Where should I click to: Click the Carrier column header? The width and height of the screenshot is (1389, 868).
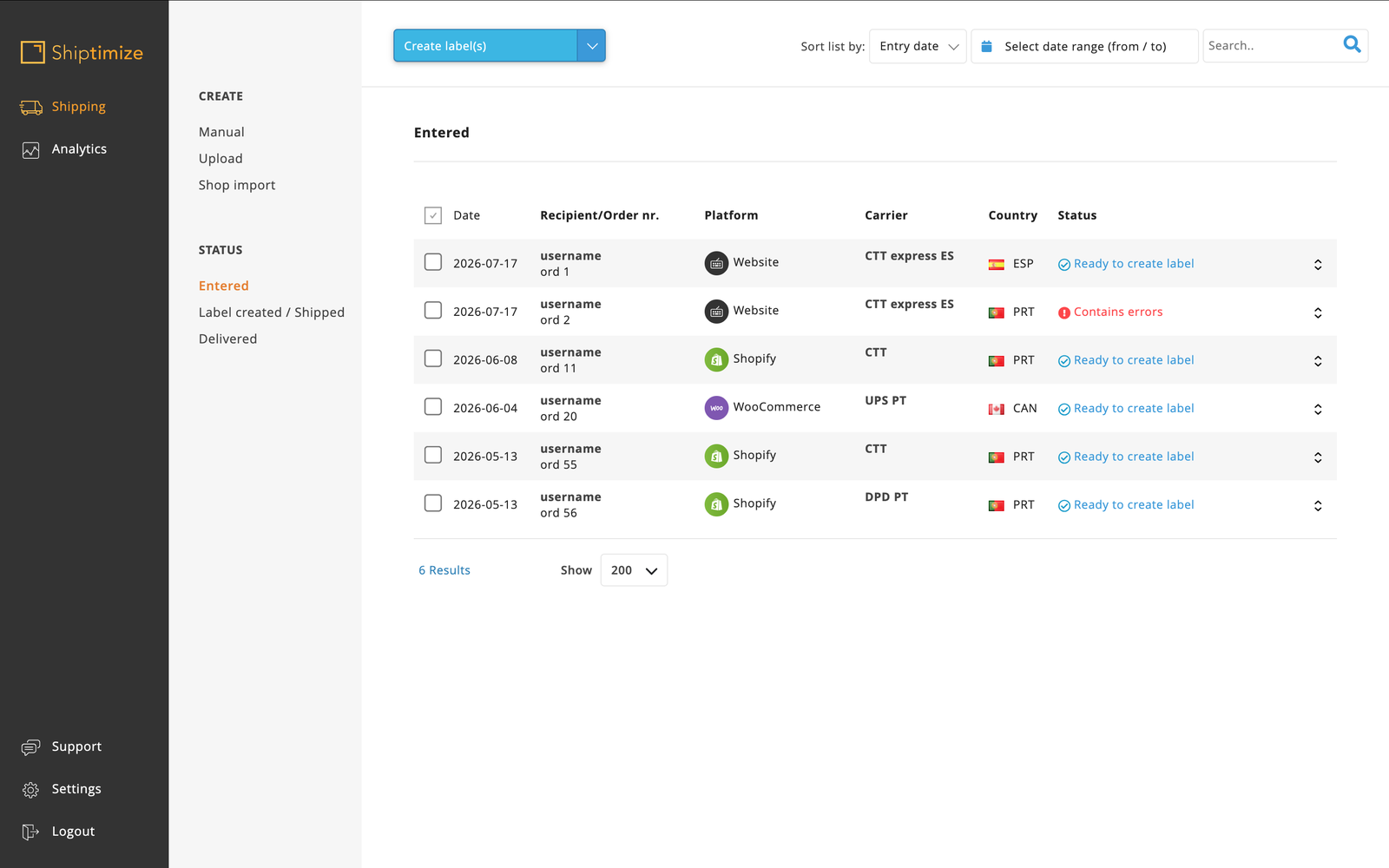coord(885,215)
